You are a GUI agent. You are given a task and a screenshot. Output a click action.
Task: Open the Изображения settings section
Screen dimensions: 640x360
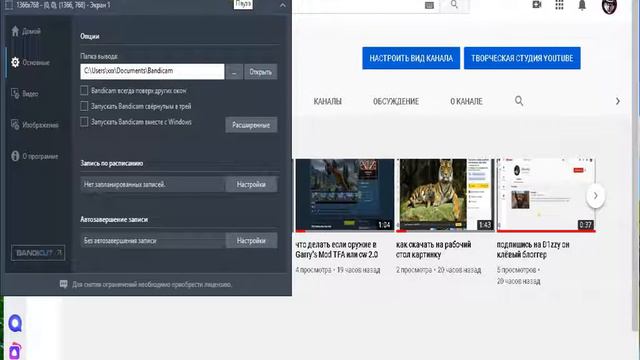click(35, 125)
